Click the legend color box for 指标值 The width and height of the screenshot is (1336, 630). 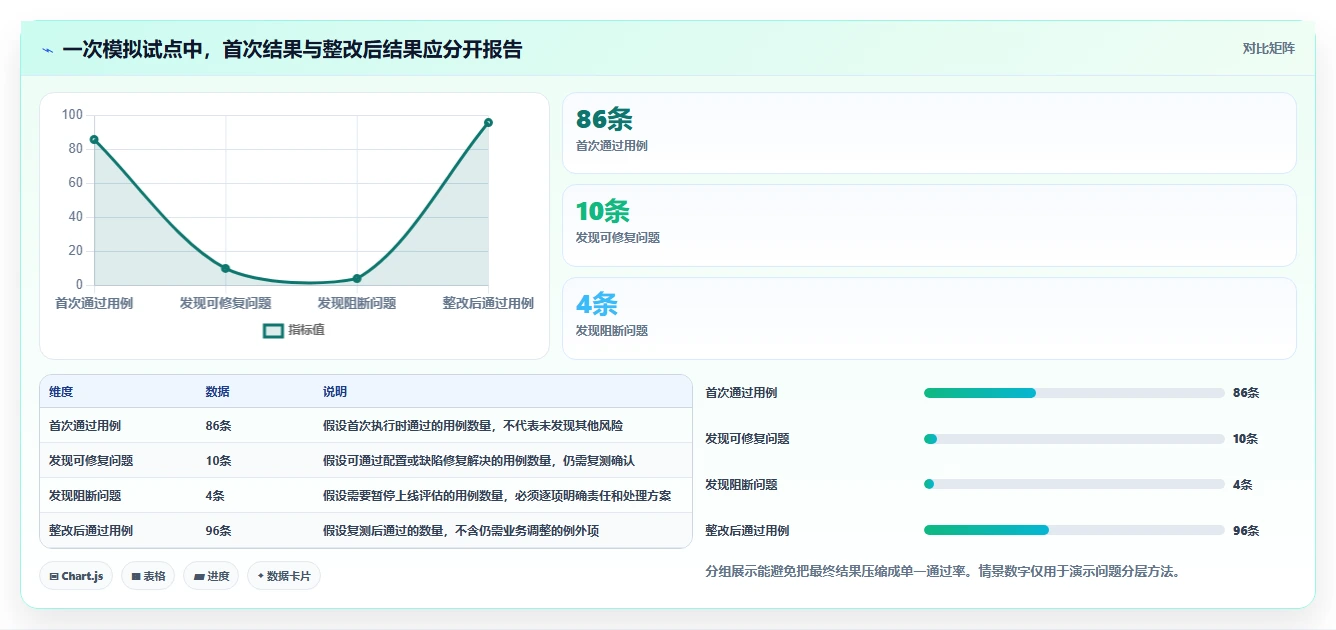point(273,330)
